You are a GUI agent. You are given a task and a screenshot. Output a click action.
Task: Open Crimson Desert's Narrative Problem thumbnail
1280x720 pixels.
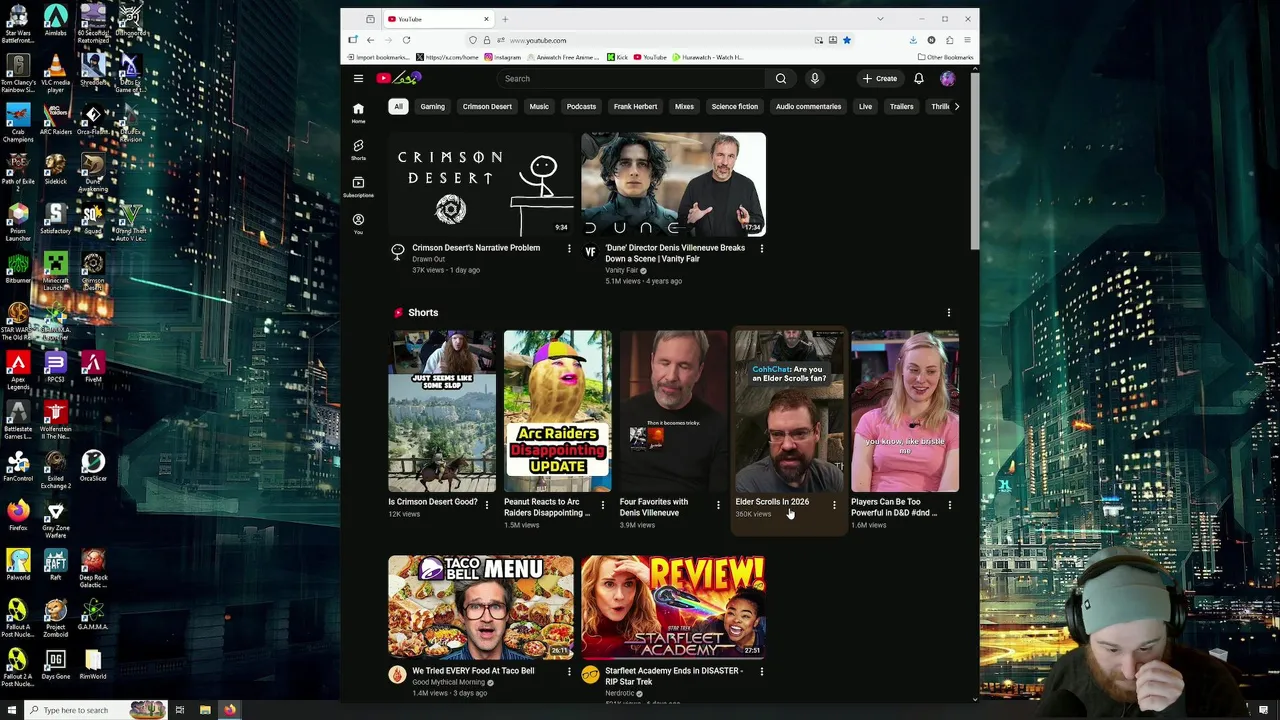tap(481, 184)
